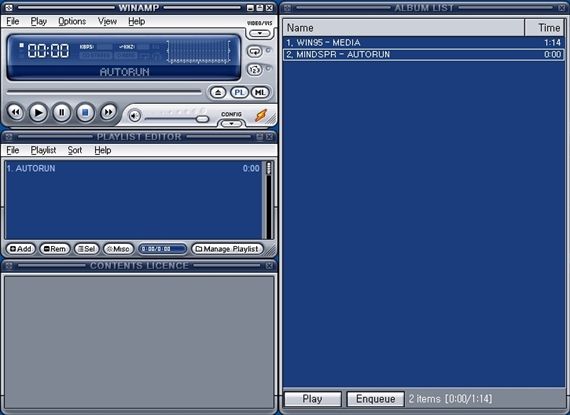
Task: Open the Playlist menu in Playlist Editor
Action: pyautogui.click(x=43, y=150)
